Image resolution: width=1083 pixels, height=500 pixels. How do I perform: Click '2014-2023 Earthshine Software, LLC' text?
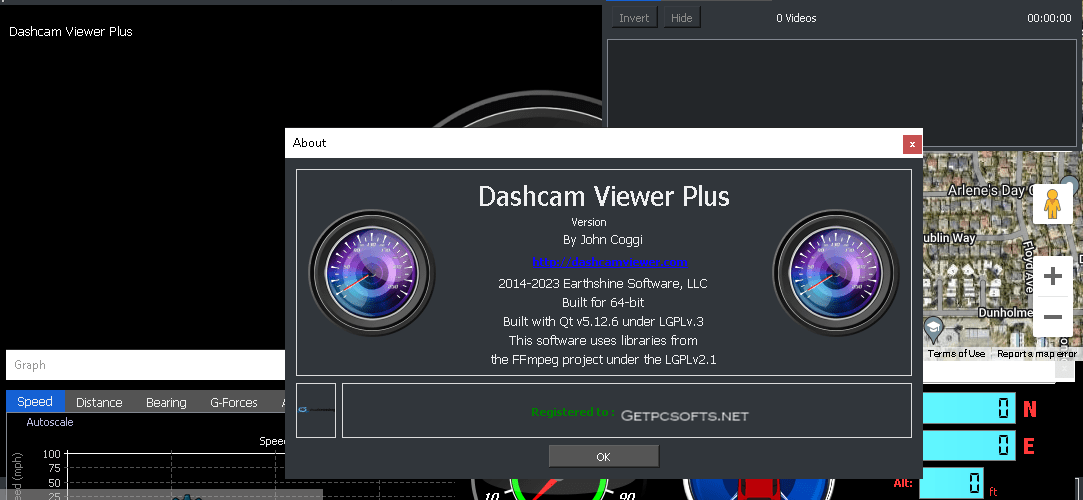pyautogui.click(x=602, y=283)
